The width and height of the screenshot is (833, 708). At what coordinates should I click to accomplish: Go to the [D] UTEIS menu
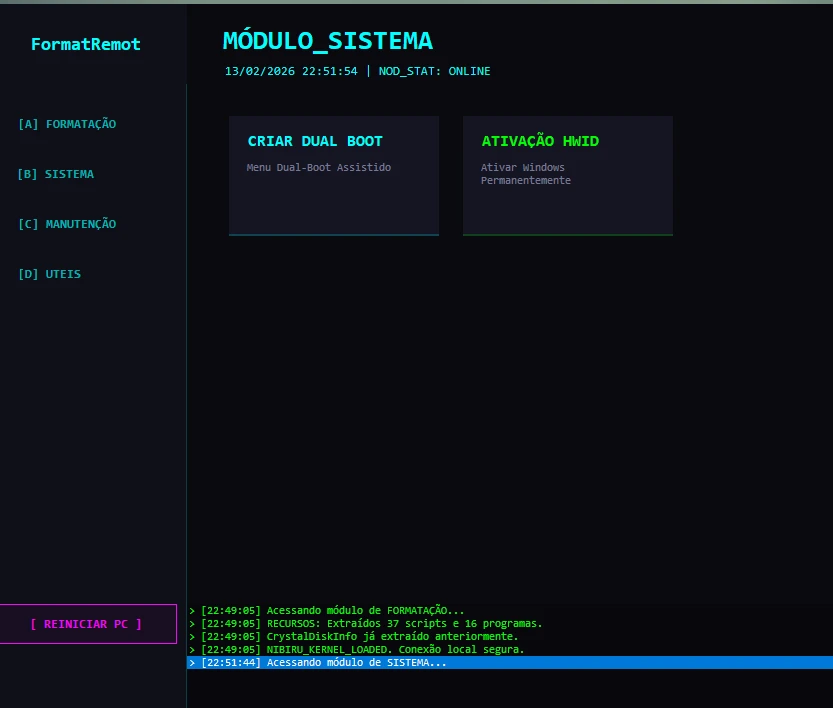tap(50, 274)
